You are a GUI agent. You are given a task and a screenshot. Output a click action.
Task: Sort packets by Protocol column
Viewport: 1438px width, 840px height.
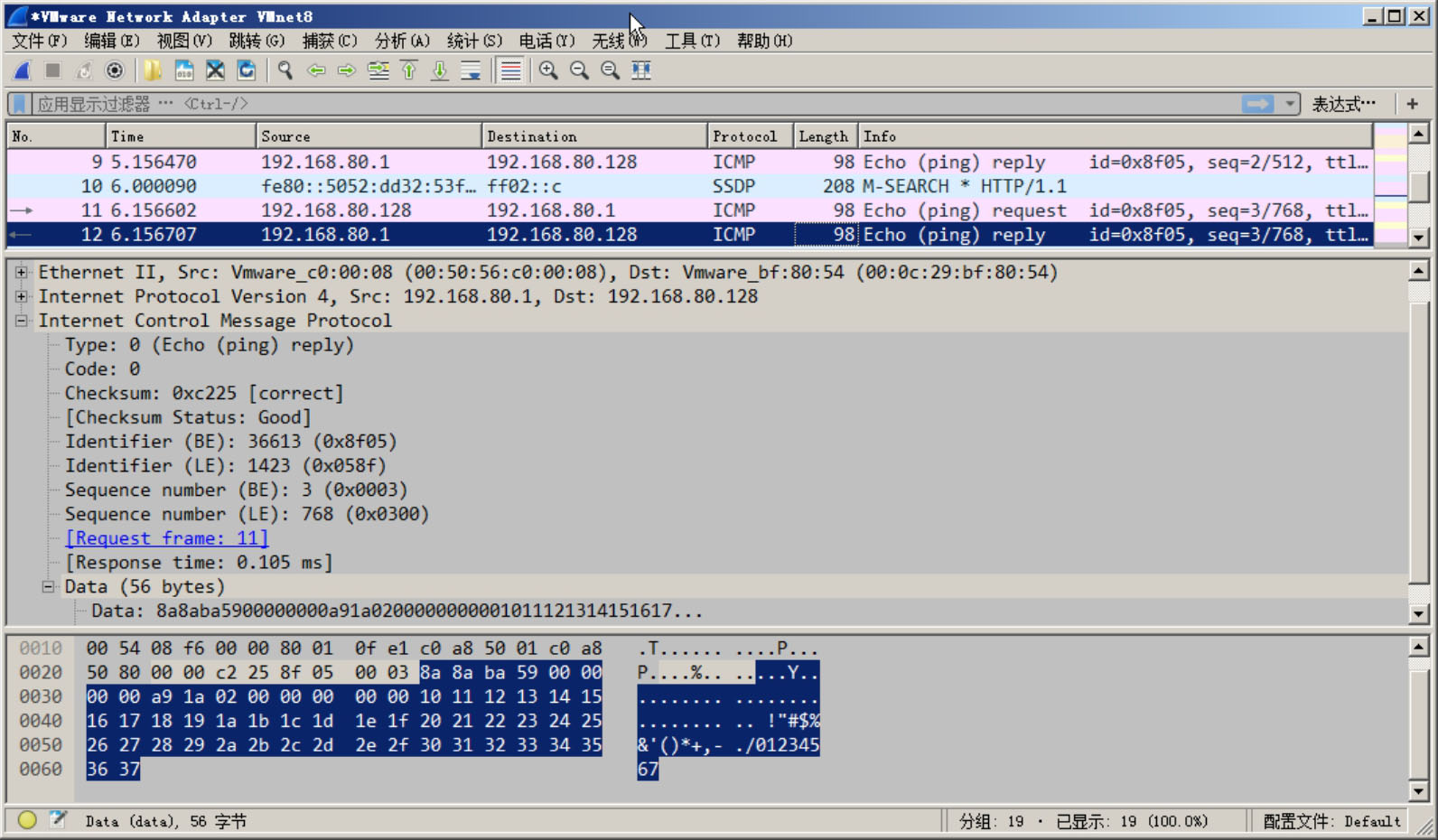point(750,136)
